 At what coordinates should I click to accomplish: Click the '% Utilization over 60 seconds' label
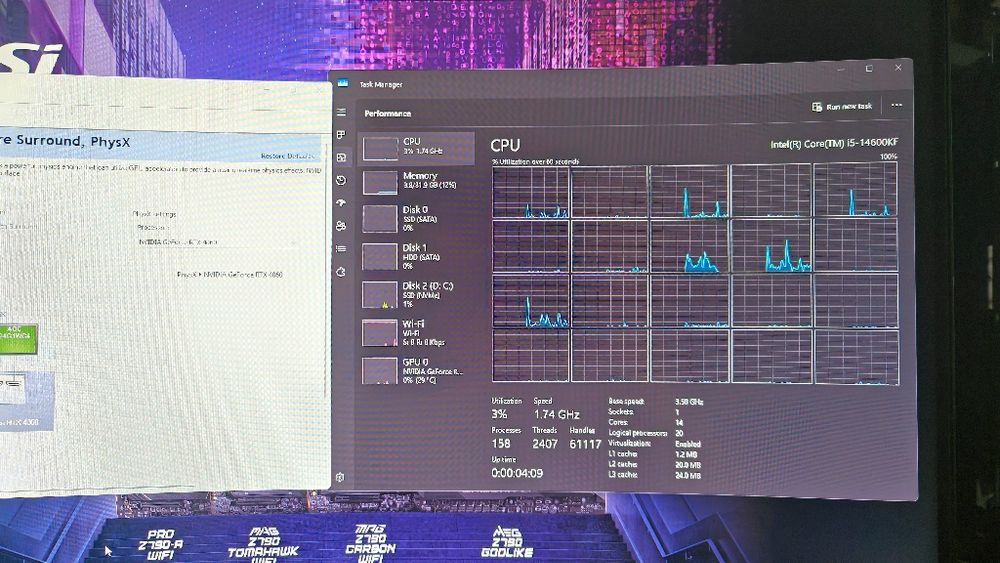(536, 161)
